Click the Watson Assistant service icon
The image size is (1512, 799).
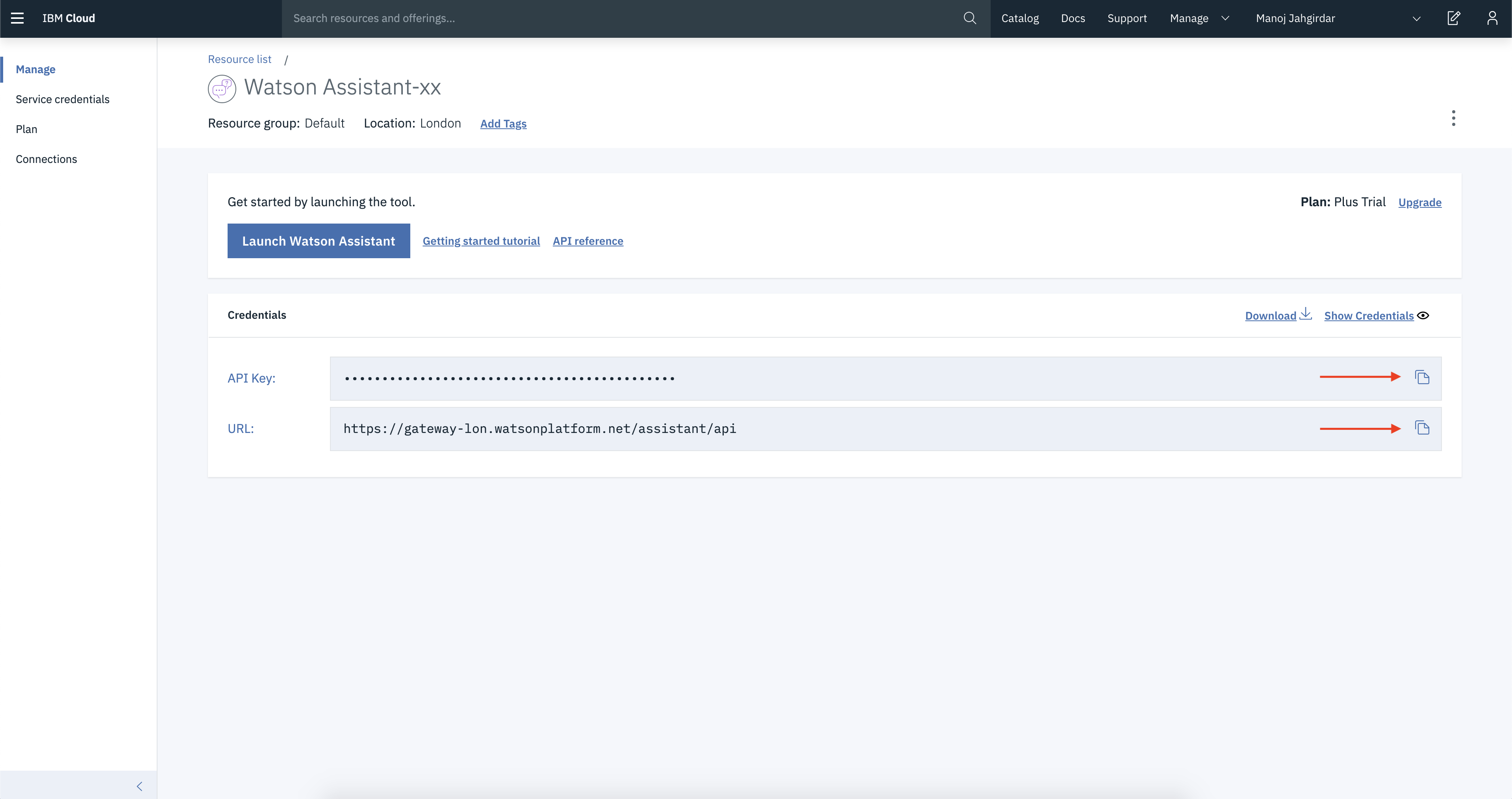point(222,89)
